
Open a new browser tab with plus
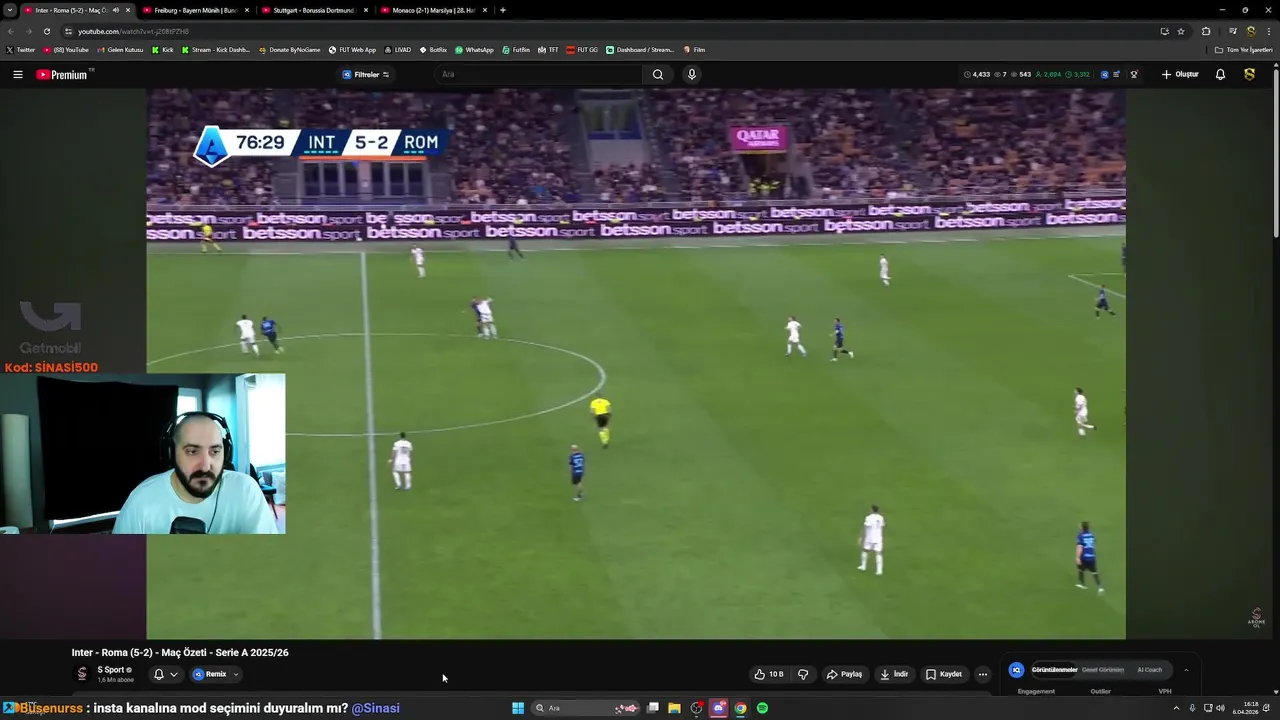pos(502,10)
